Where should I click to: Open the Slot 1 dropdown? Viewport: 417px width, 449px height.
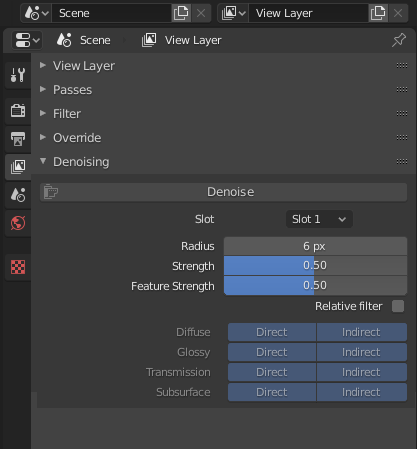click(x=319, y=219)
